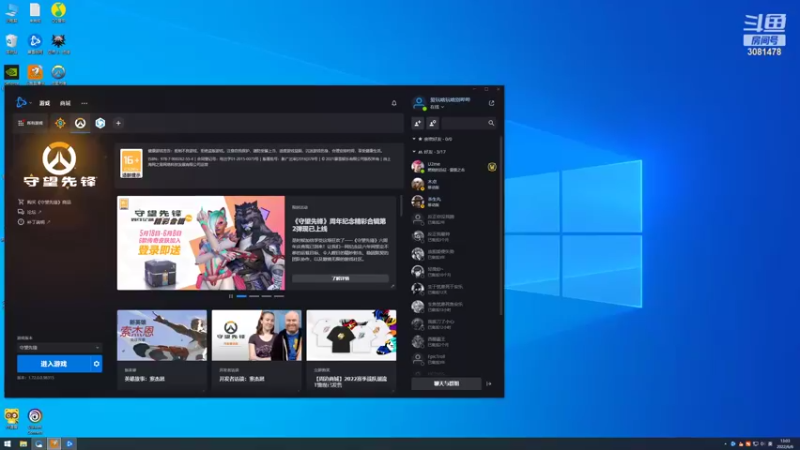Open the wolf-head game desktop shortcut

(x=58, y=44)
